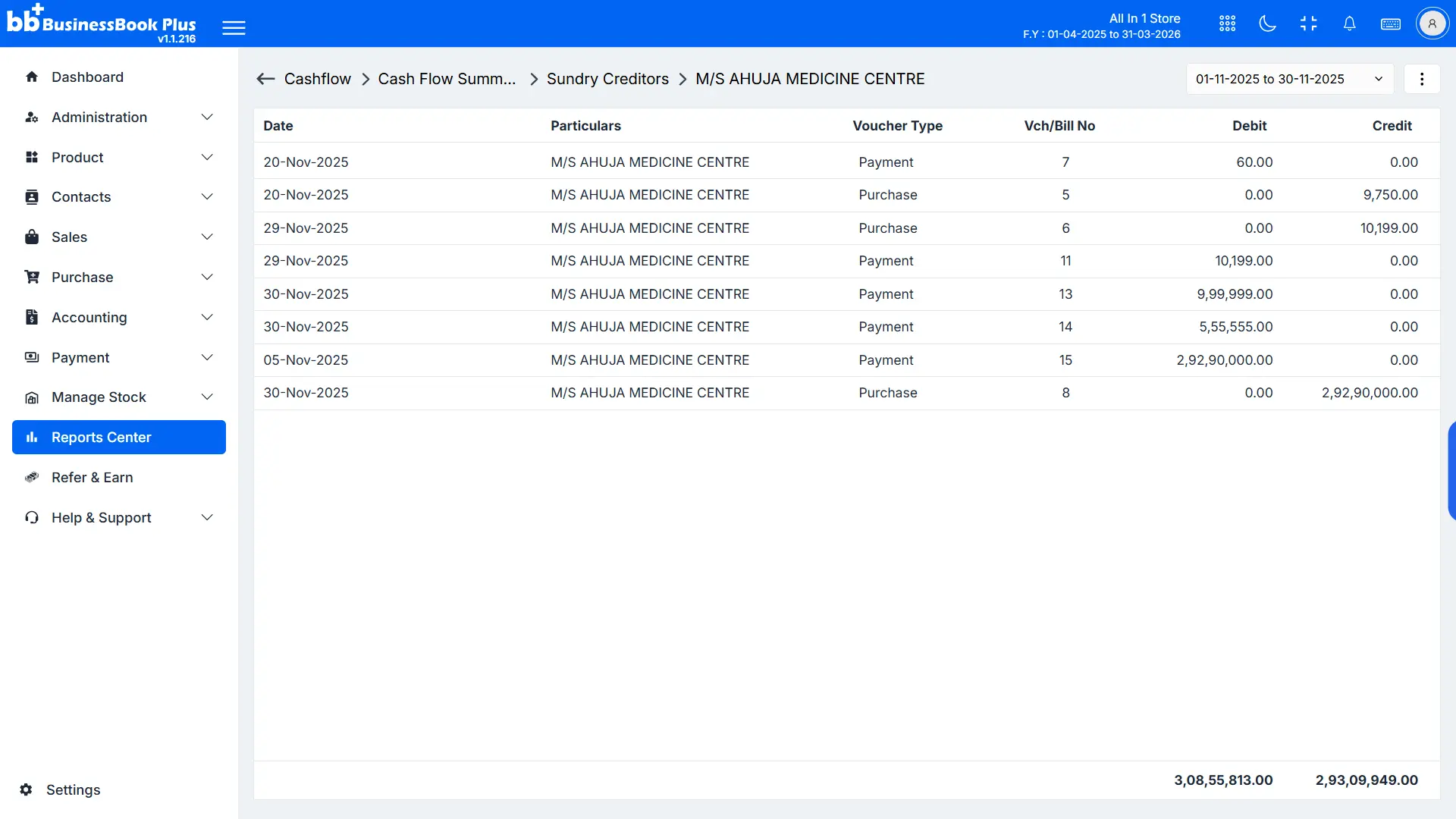Click the user profile avatar
The image size is (1456, 819).
tap(1432, 23)
